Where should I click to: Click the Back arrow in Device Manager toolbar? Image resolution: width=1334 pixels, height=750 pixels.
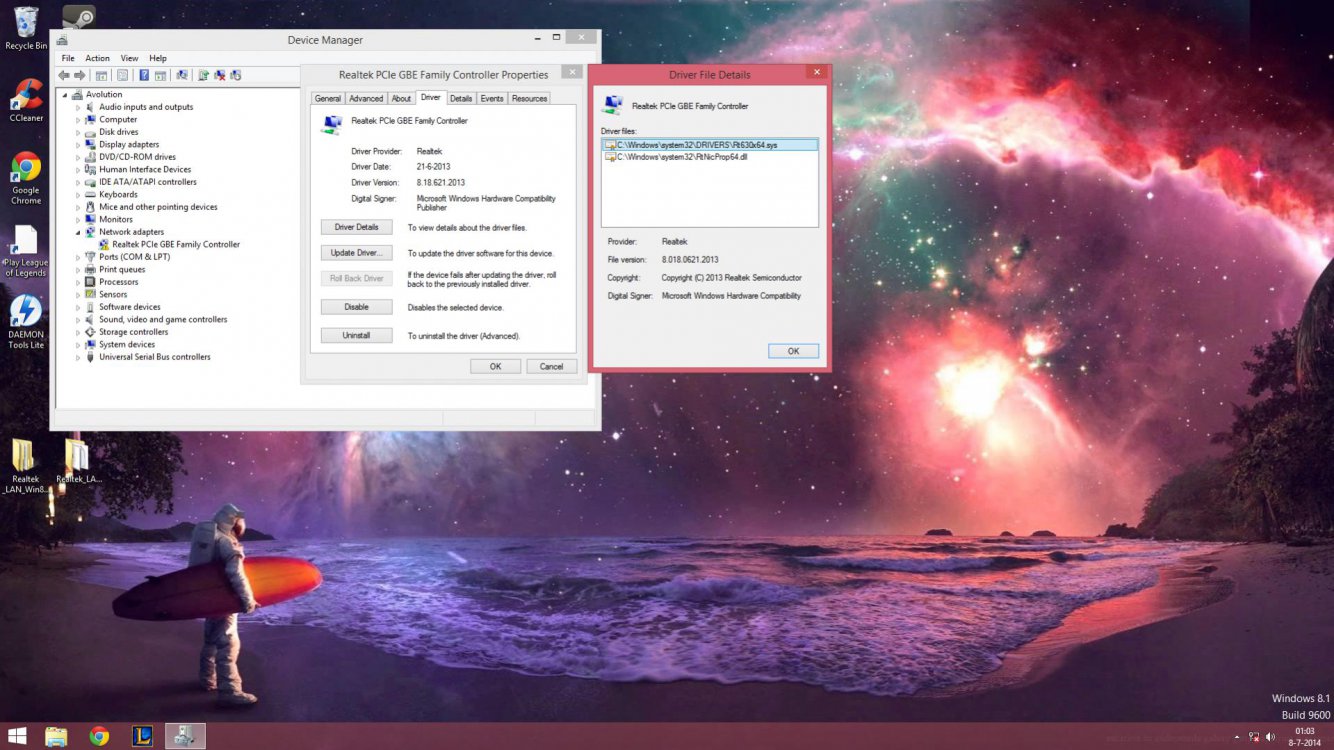coord(64,75)
